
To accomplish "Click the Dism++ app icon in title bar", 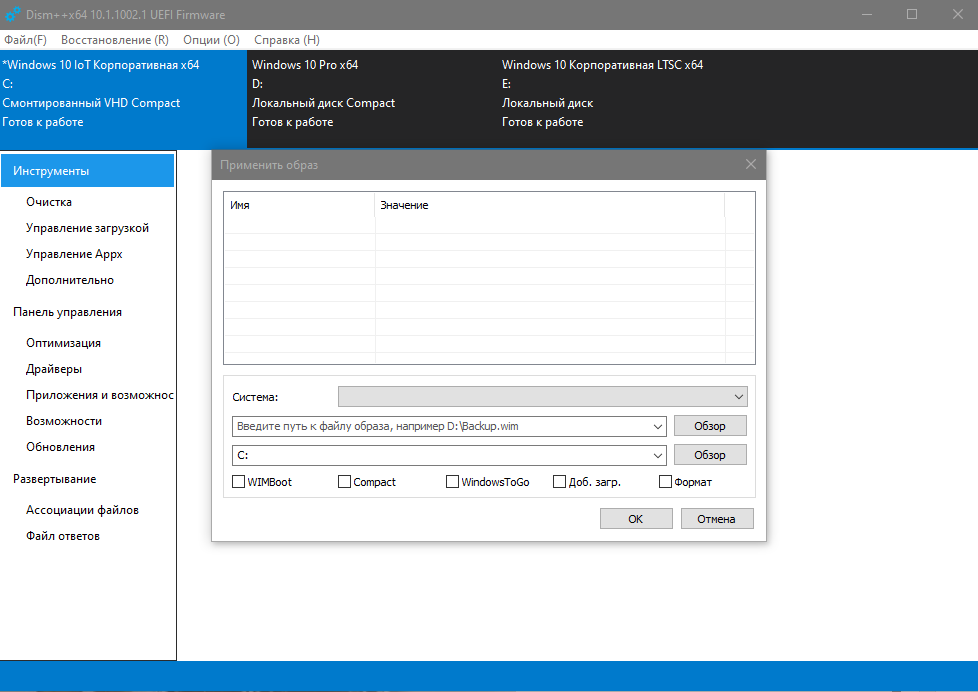I will pos(13,15).
